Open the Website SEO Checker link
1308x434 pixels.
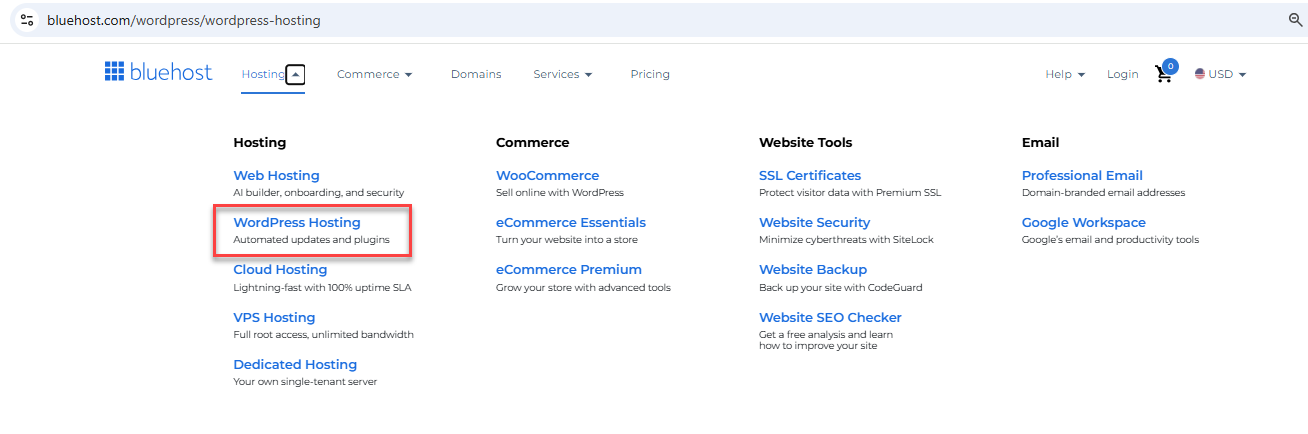point(830,317)
